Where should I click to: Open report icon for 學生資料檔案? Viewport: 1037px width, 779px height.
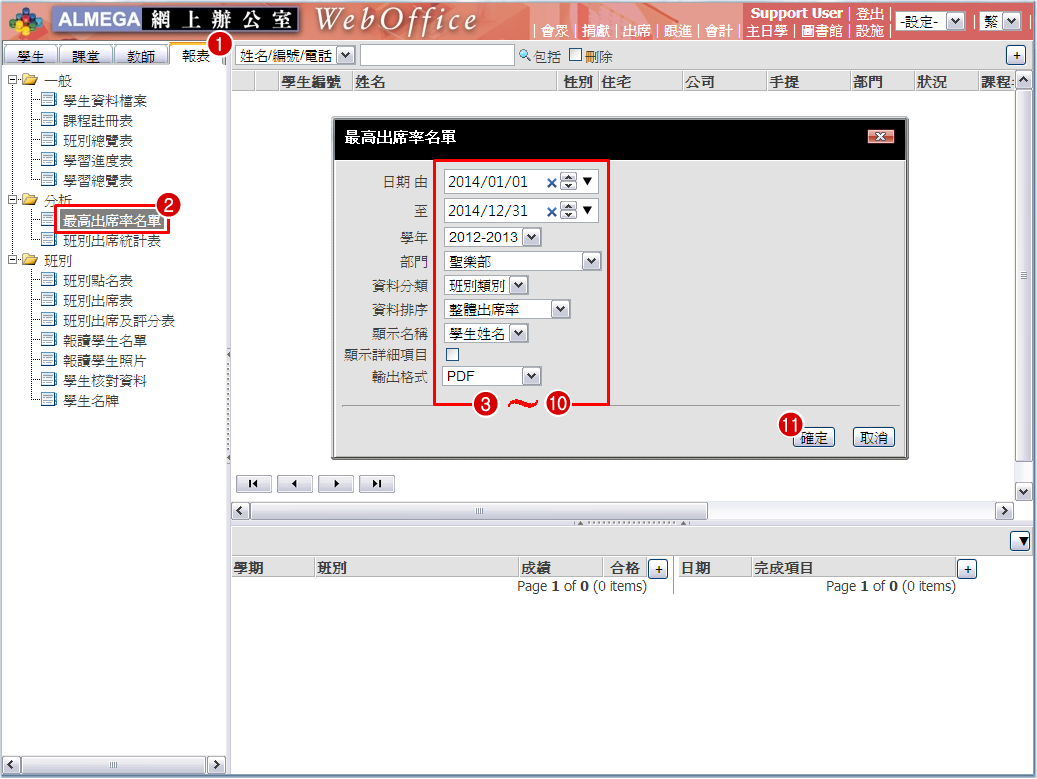click(x=49, y=100)
